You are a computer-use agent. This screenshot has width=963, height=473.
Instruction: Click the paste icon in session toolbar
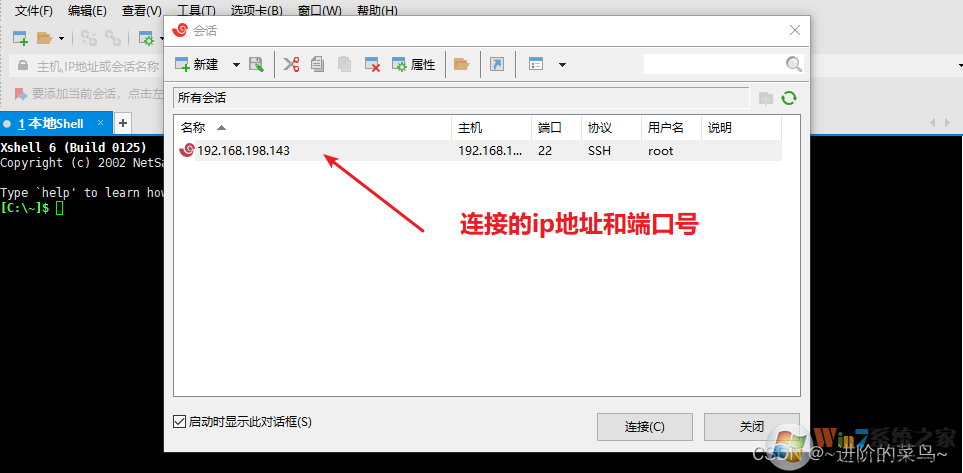click(x=345, y=64)
